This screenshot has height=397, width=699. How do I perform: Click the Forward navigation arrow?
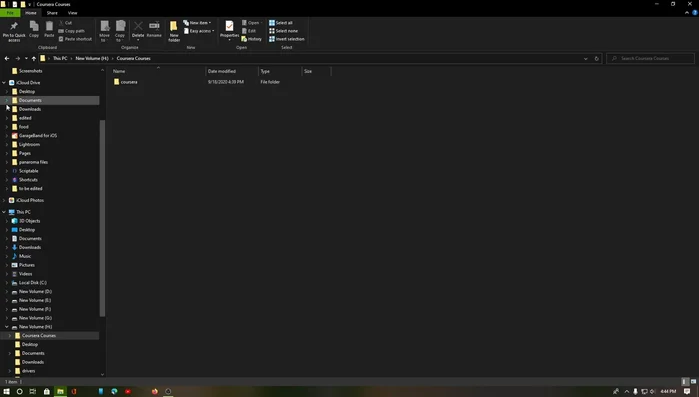pos(17,58)
